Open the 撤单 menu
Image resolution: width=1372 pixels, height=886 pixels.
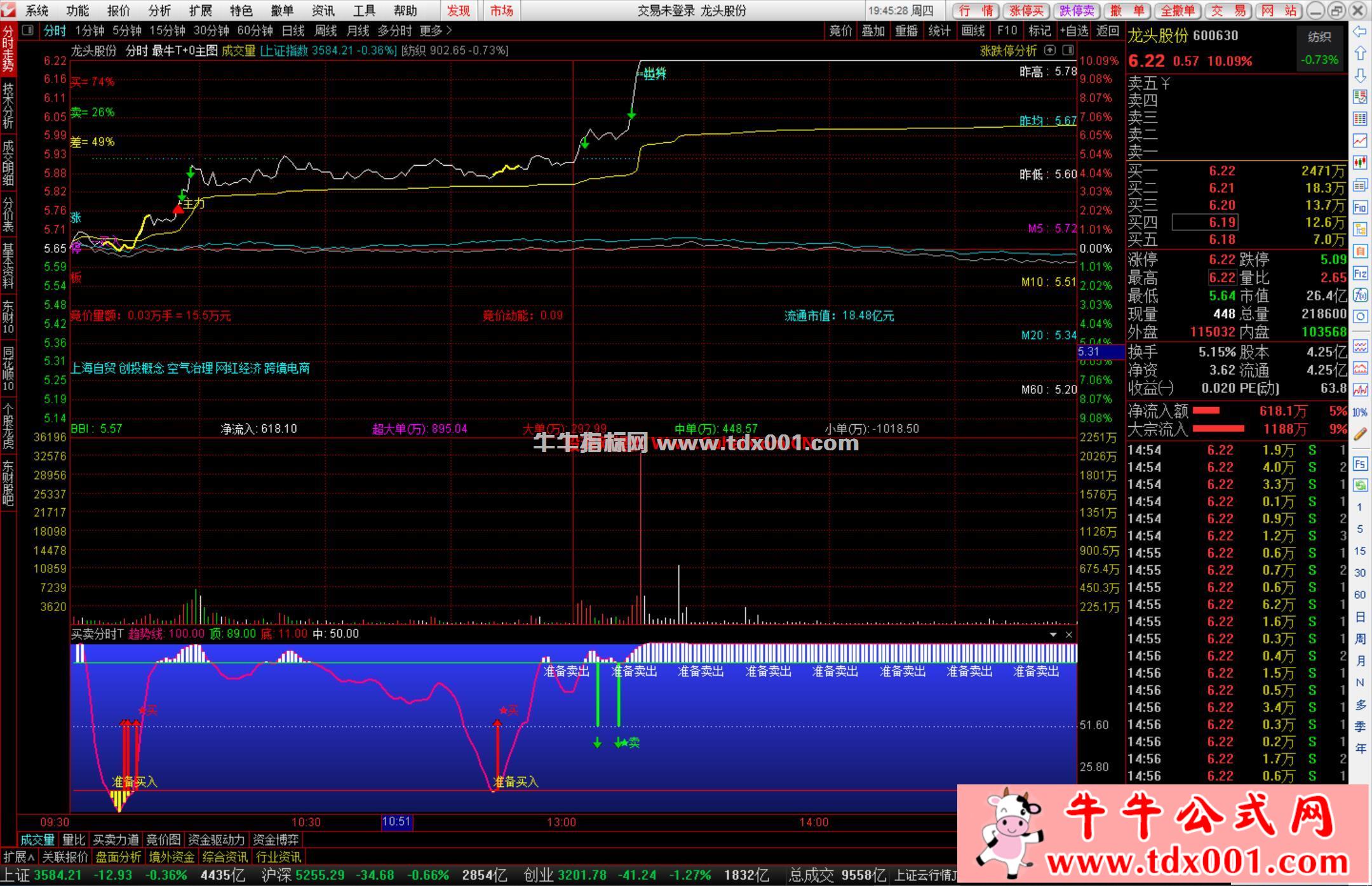(282, 11)
